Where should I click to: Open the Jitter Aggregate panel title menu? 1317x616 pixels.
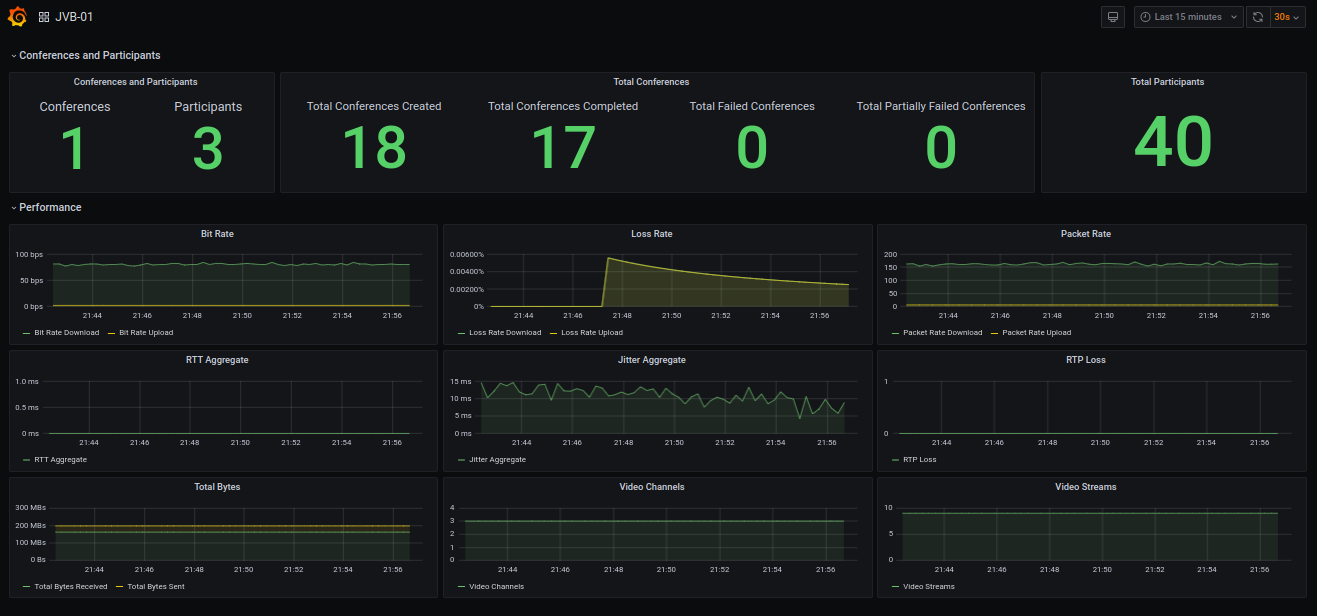pyautogui.click(x=652, y=360)
